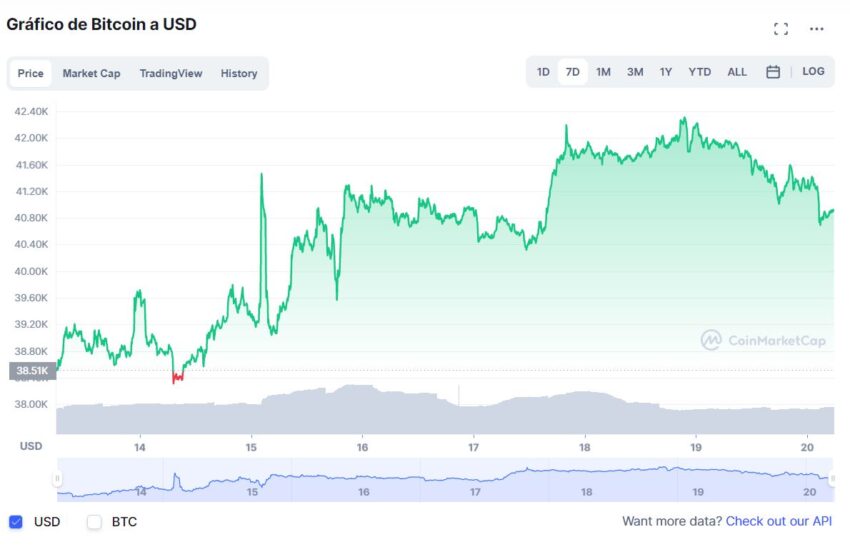850x552 pixels.
Task: Open the three-dot more options menu
Action: [x=816, y=29]
